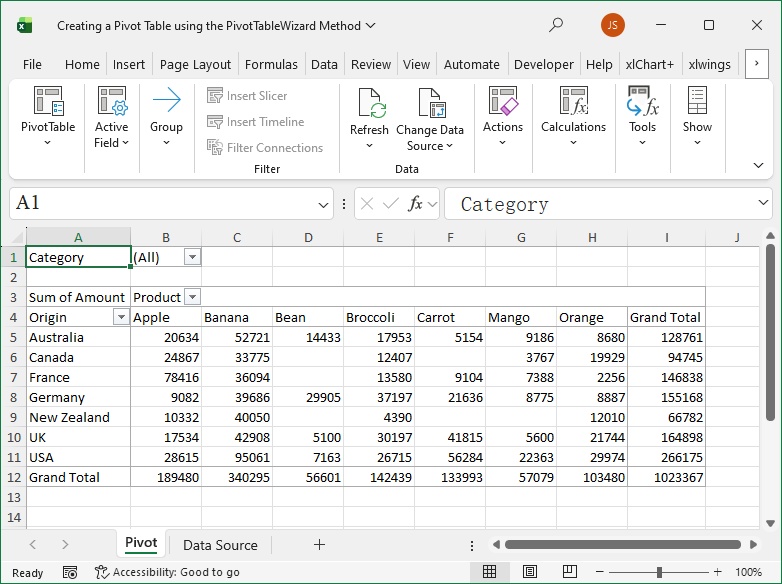This screenshot has width=782, height=584.
Task: Click the 100% zoom level
Action: click(748, 572)
